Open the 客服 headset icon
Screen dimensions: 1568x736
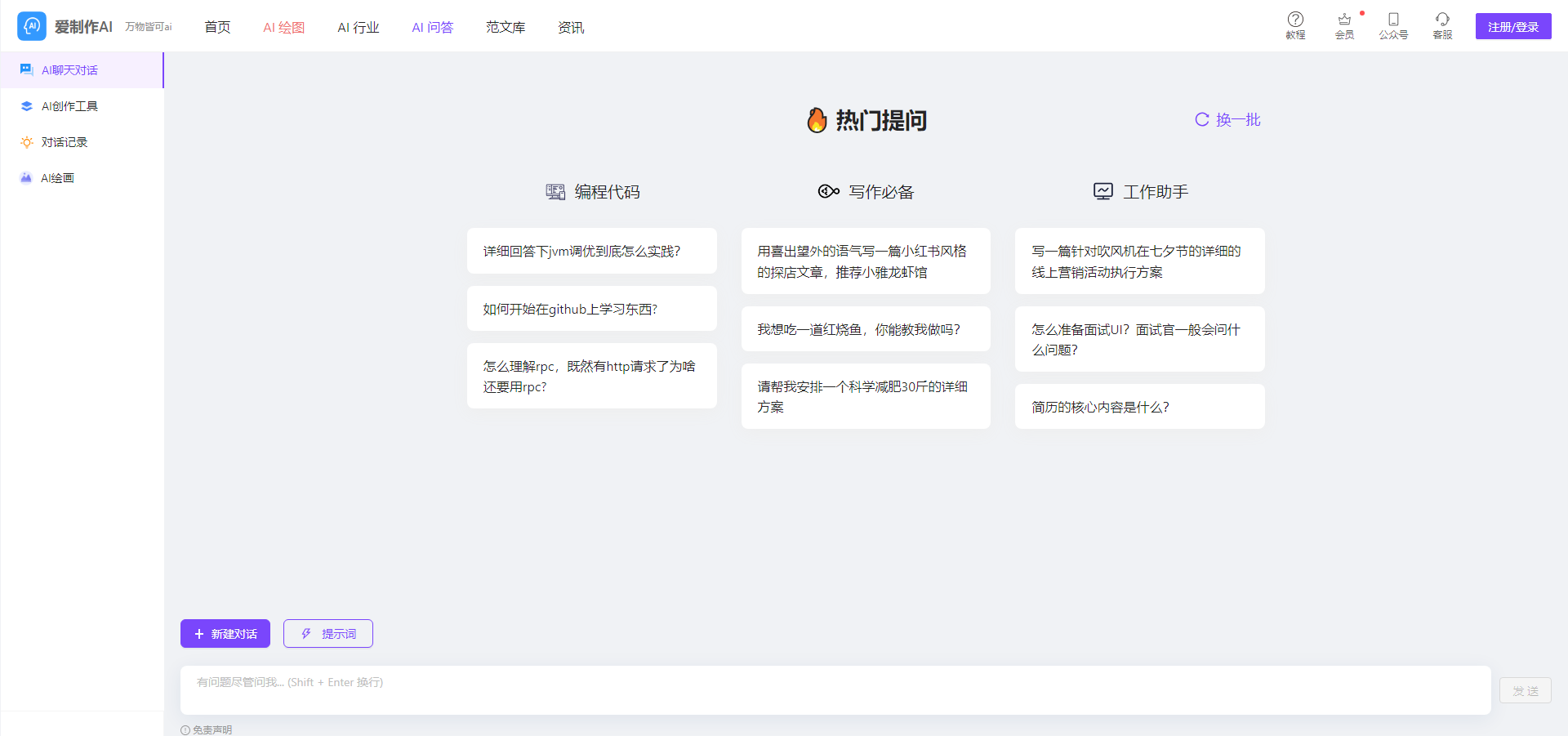tap(1442, 19)
